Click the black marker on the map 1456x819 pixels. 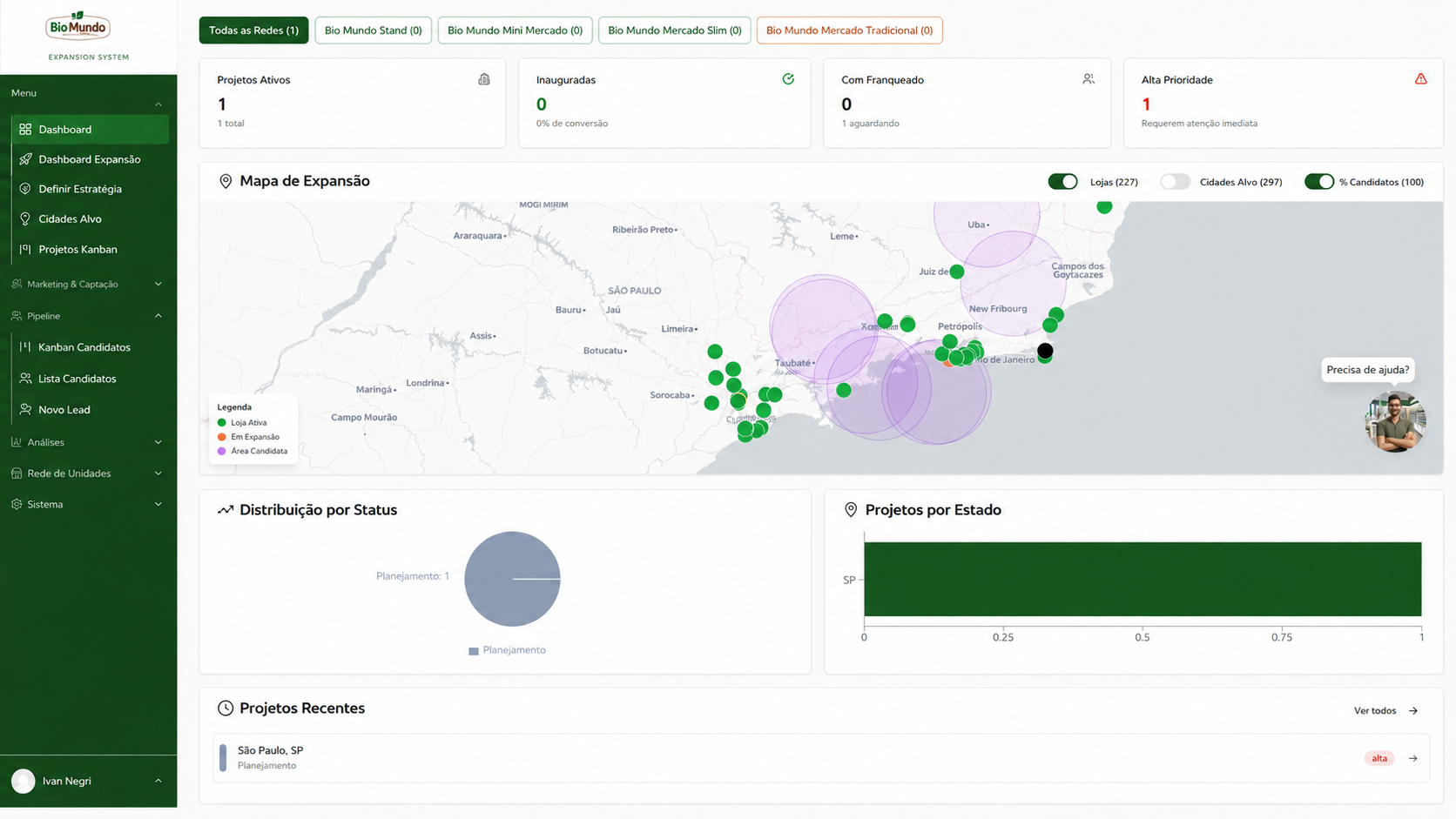[1045, 351]
